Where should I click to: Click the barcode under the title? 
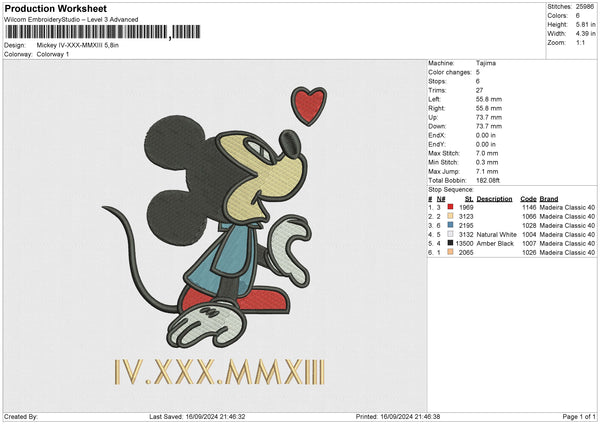(84, 33)
